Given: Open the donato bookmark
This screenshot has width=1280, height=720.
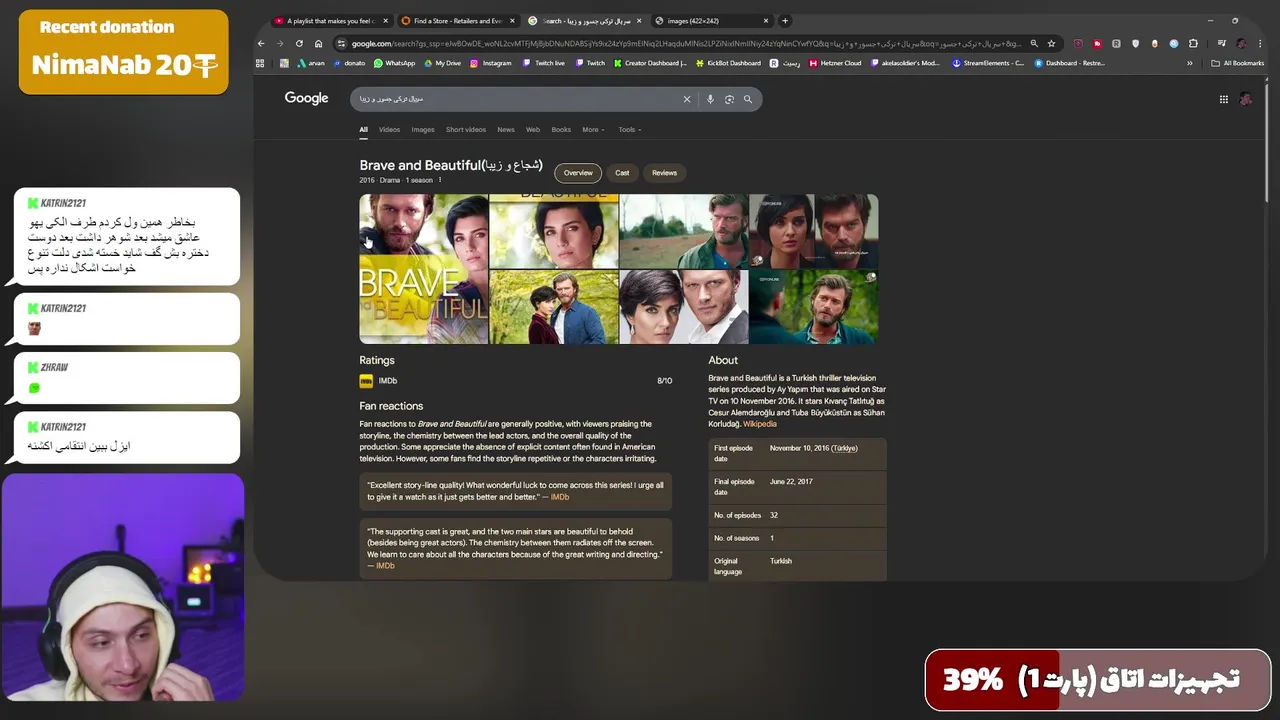Looking at the screenshot, I should (350, 63).
